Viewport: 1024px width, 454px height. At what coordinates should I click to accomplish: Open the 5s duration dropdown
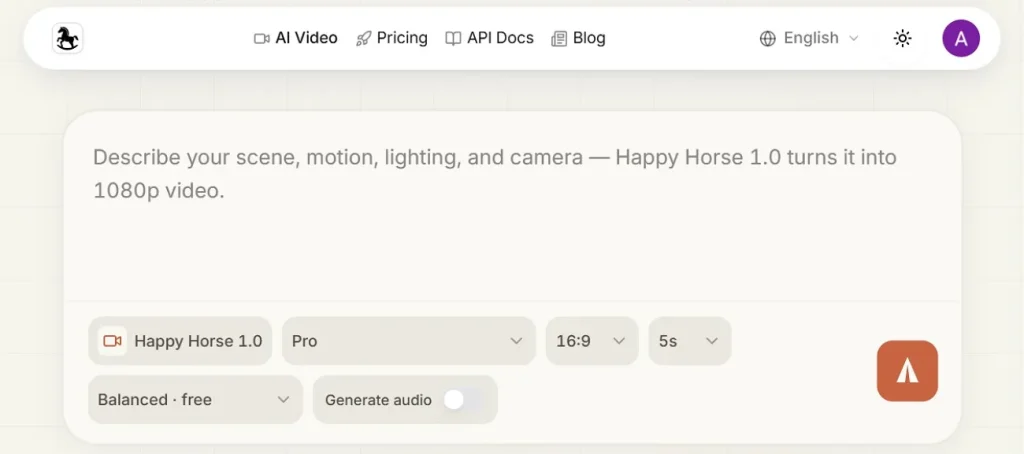[x=690, y=341]
